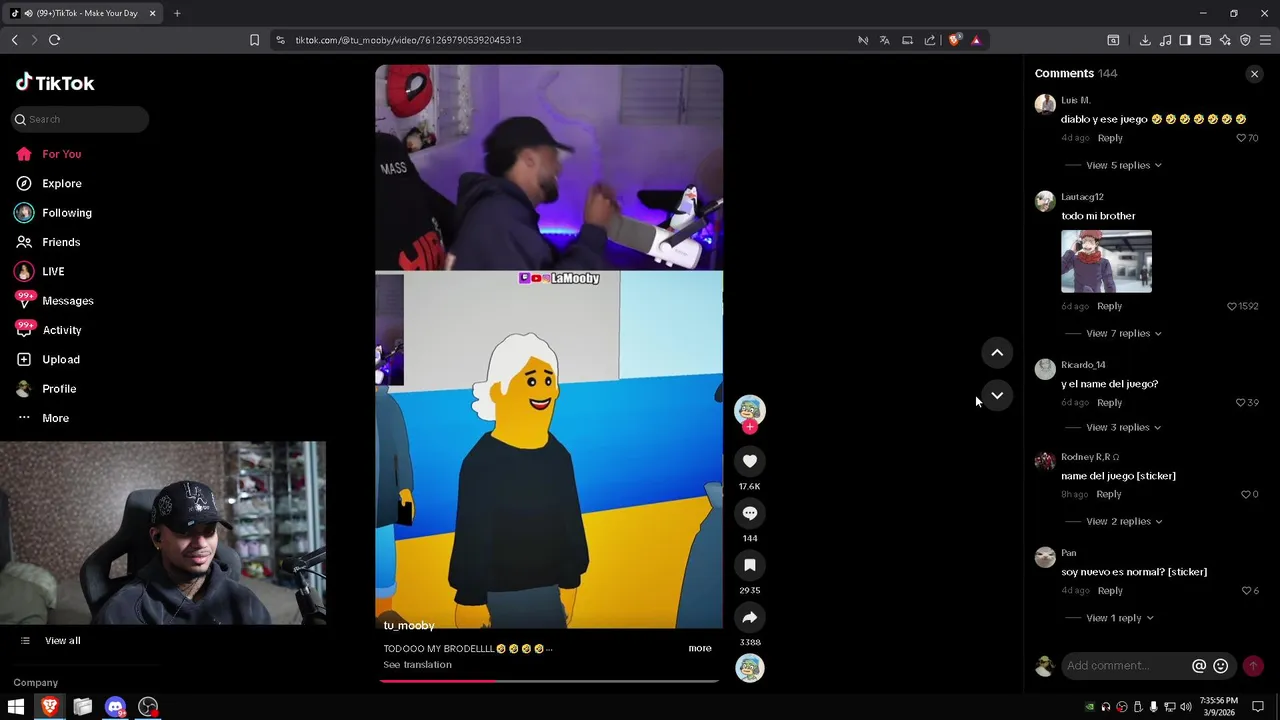This screenshot has width=1280, height=720.
Task: Insert mention with @ icon
Action: [1199, 666]
